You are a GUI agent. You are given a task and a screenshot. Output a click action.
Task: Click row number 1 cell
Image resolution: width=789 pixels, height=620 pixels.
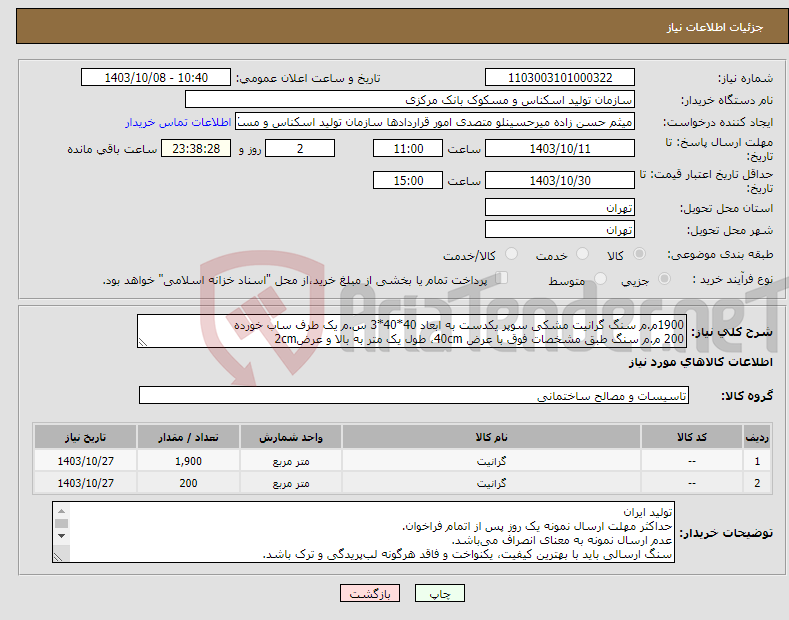(757, 461)
